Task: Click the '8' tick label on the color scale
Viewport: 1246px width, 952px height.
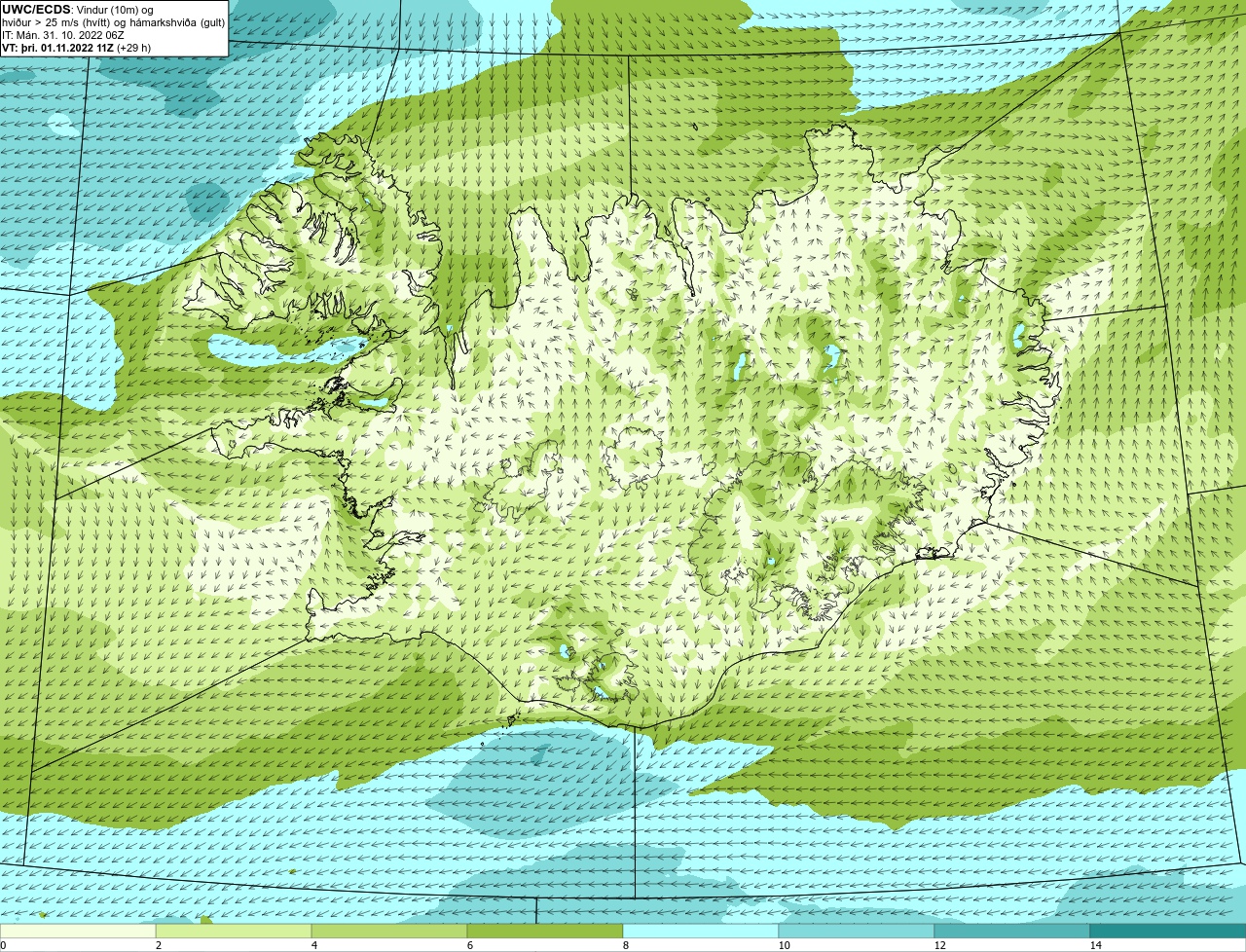Action: click(x=625, y=945)
